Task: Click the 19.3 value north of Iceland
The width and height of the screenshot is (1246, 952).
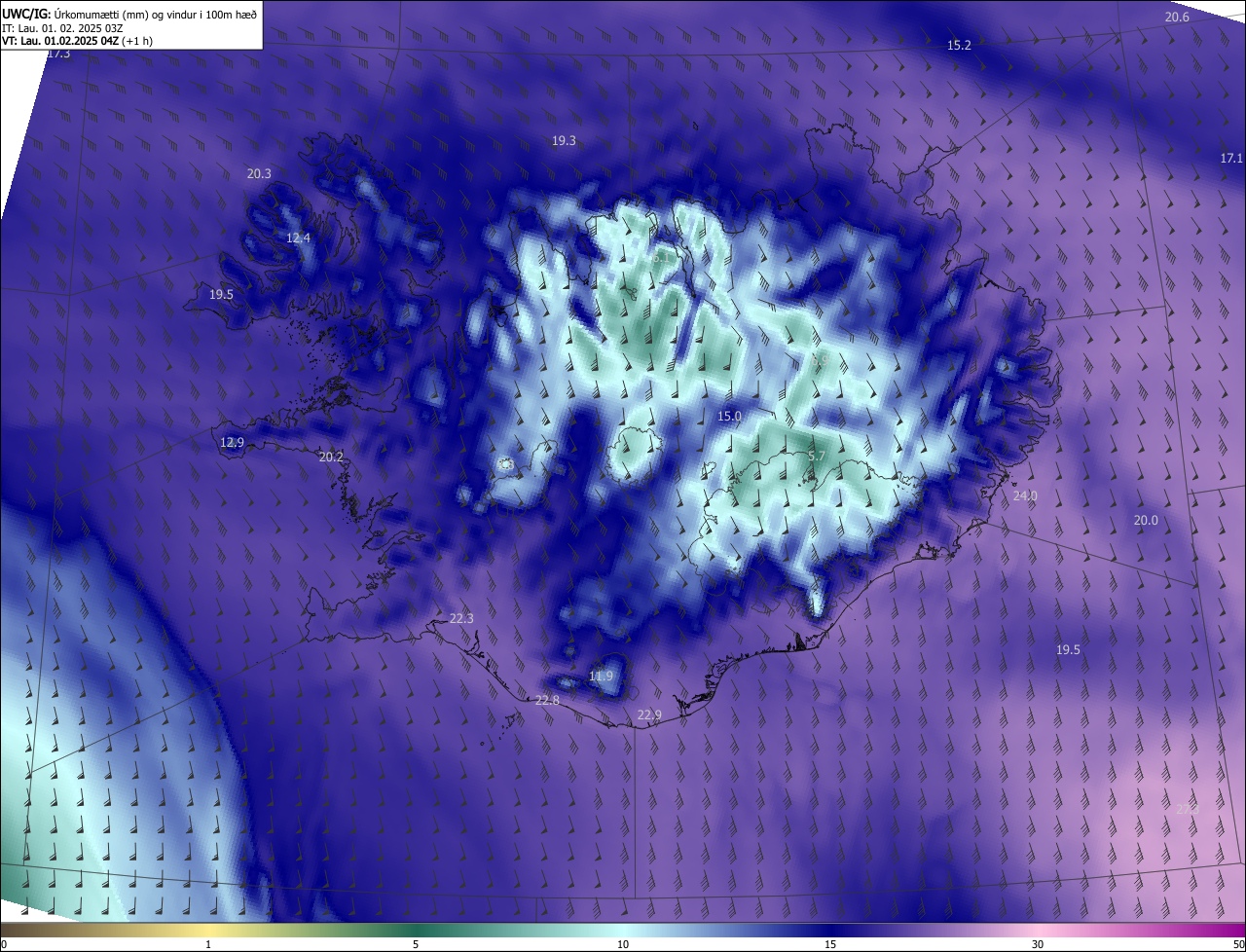Action: [x=564, y=141]
